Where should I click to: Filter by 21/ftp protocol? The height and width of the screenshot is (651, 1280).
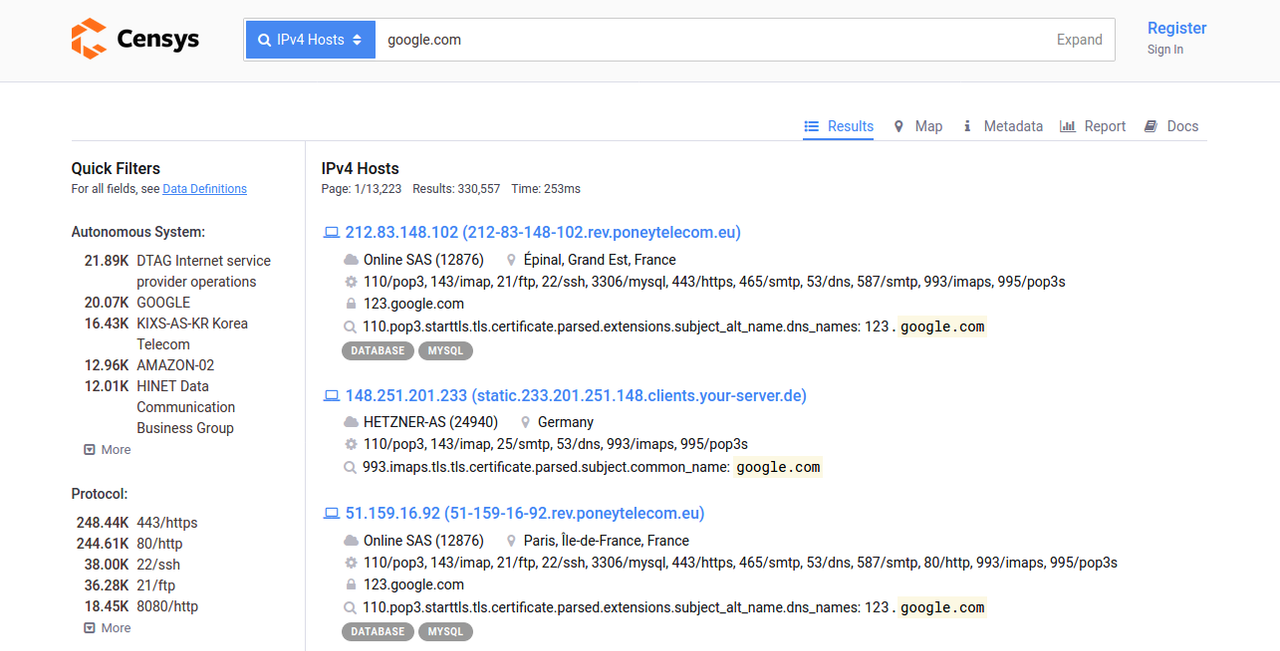coord(156,585)
